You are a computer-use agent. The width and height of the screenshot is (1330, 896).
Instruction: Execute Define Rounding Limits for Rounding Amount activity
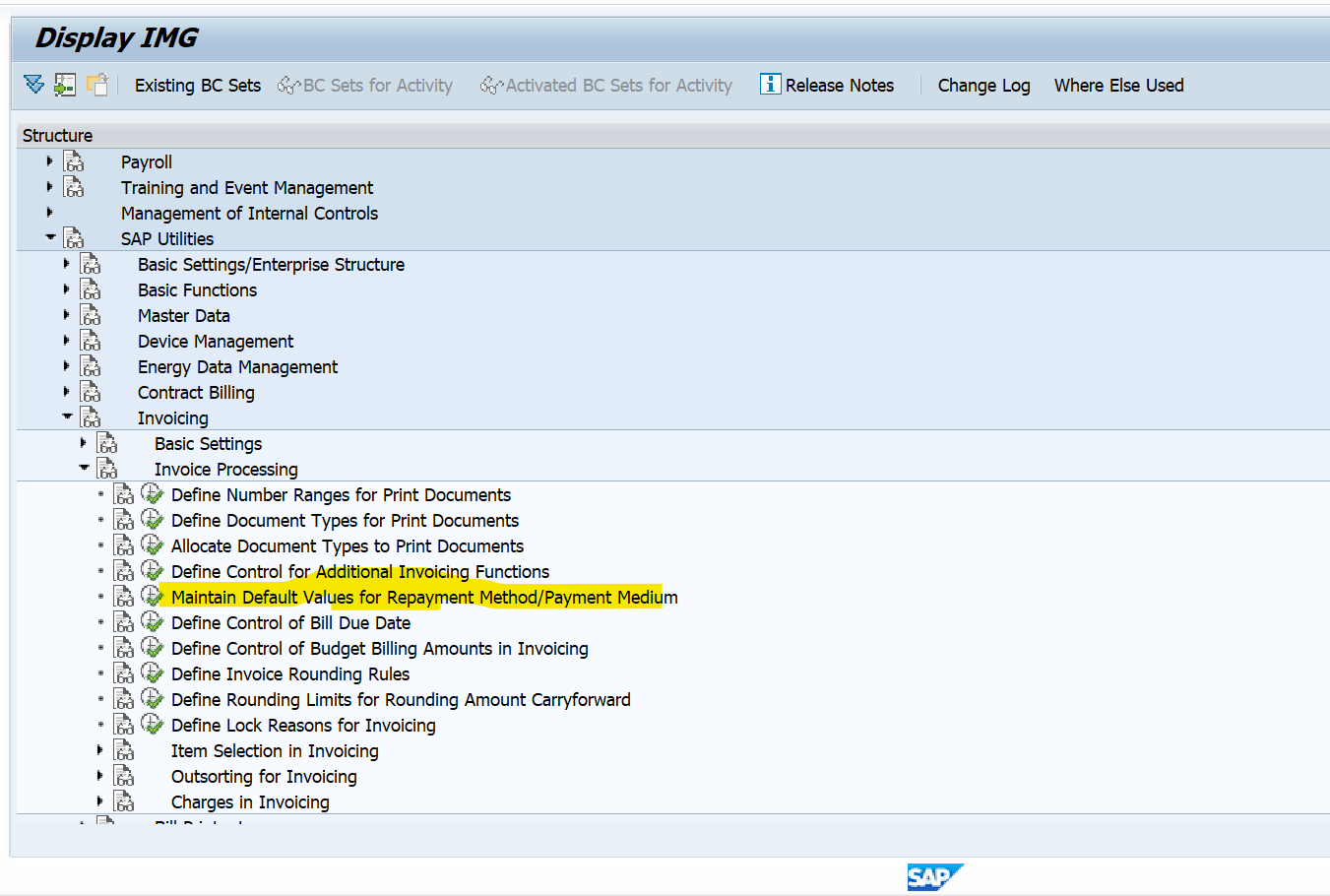click(x=152, y=698)
